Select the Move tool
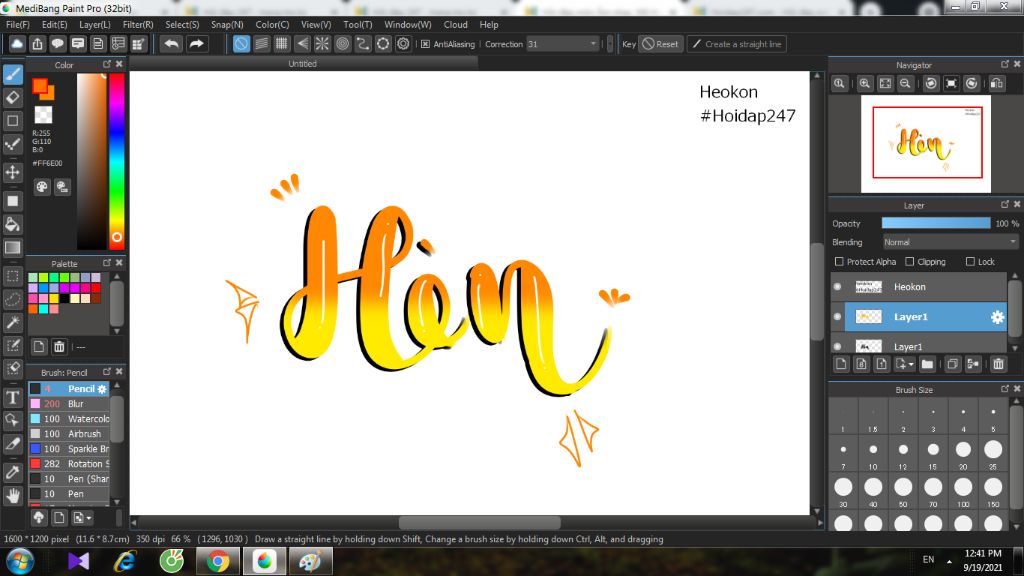 click(12, 172)
